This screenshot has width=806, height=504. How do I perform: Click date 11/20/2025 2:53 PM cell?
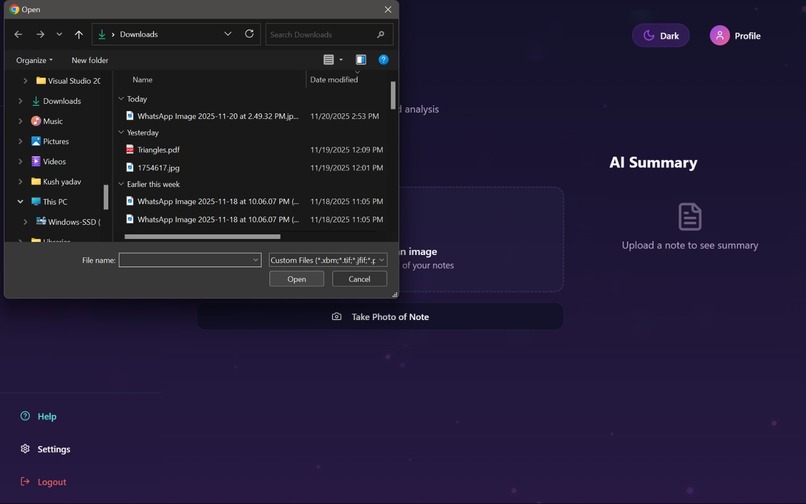pyautogui.click(x=344, y=116)
